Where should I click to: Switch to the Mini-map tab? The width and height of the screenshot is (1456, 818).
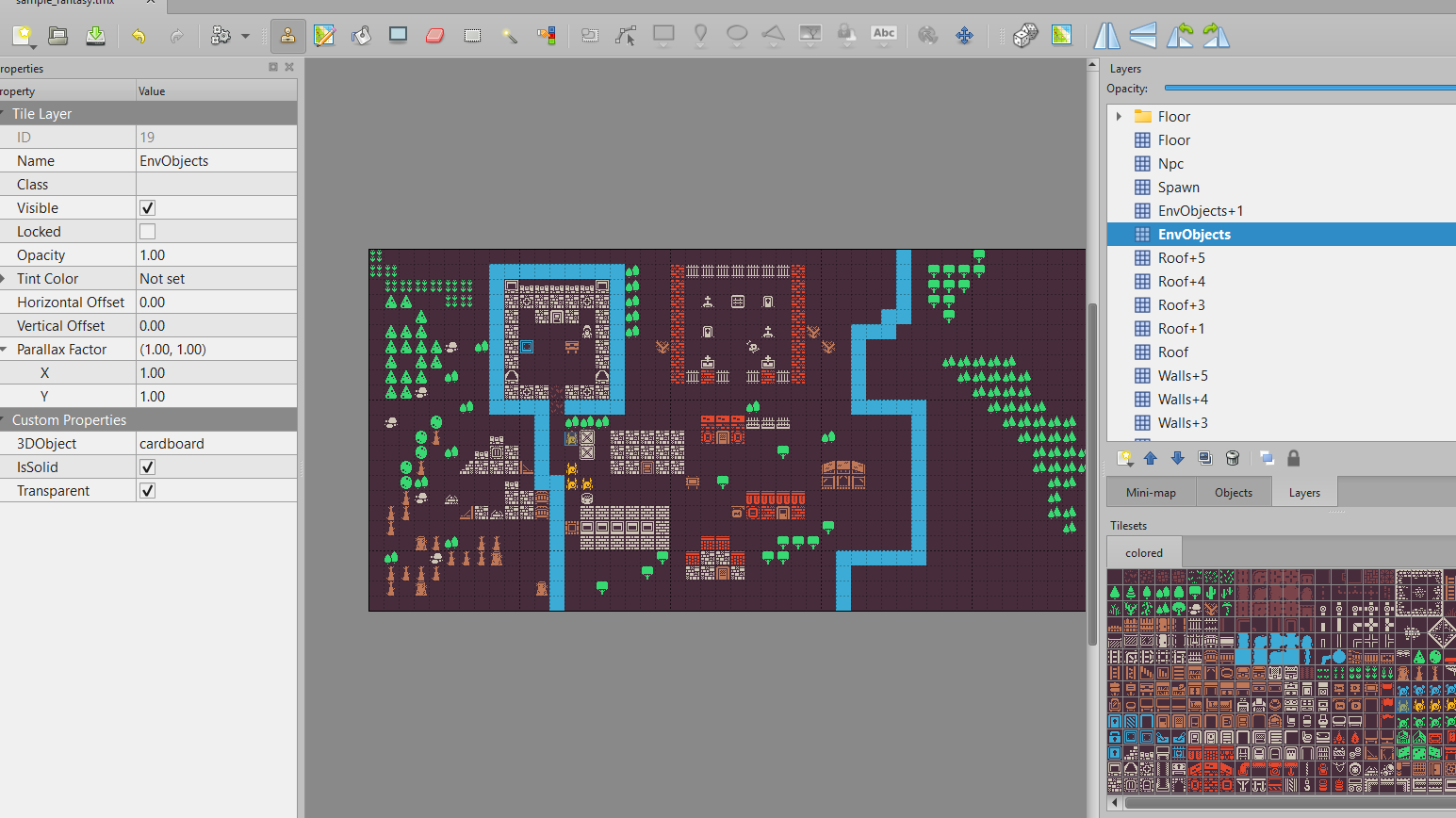coord(1151,493)
